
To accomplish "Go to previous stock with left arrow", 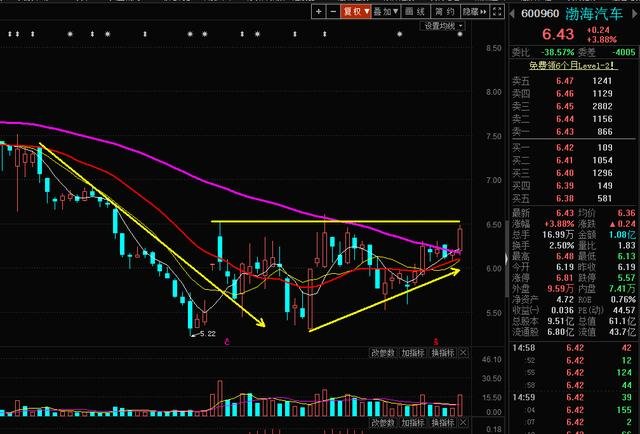I will (x=512, y=13).
